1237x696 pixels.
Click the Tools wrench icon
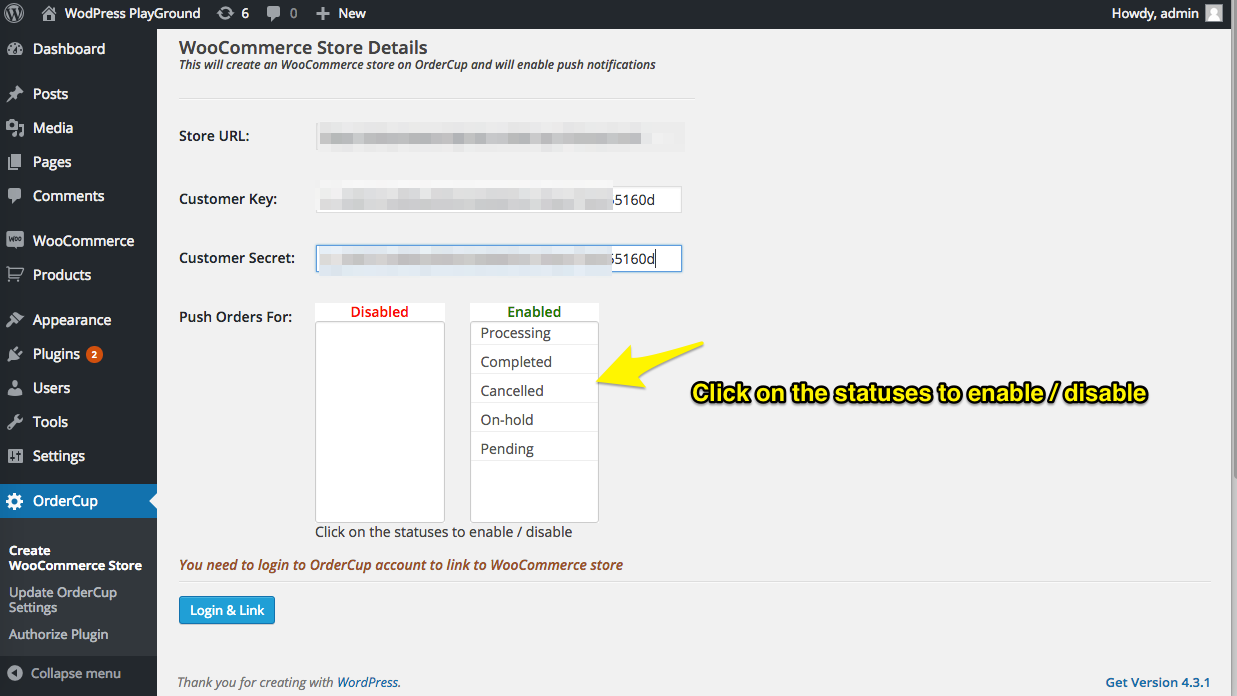[x=15, y=422]
